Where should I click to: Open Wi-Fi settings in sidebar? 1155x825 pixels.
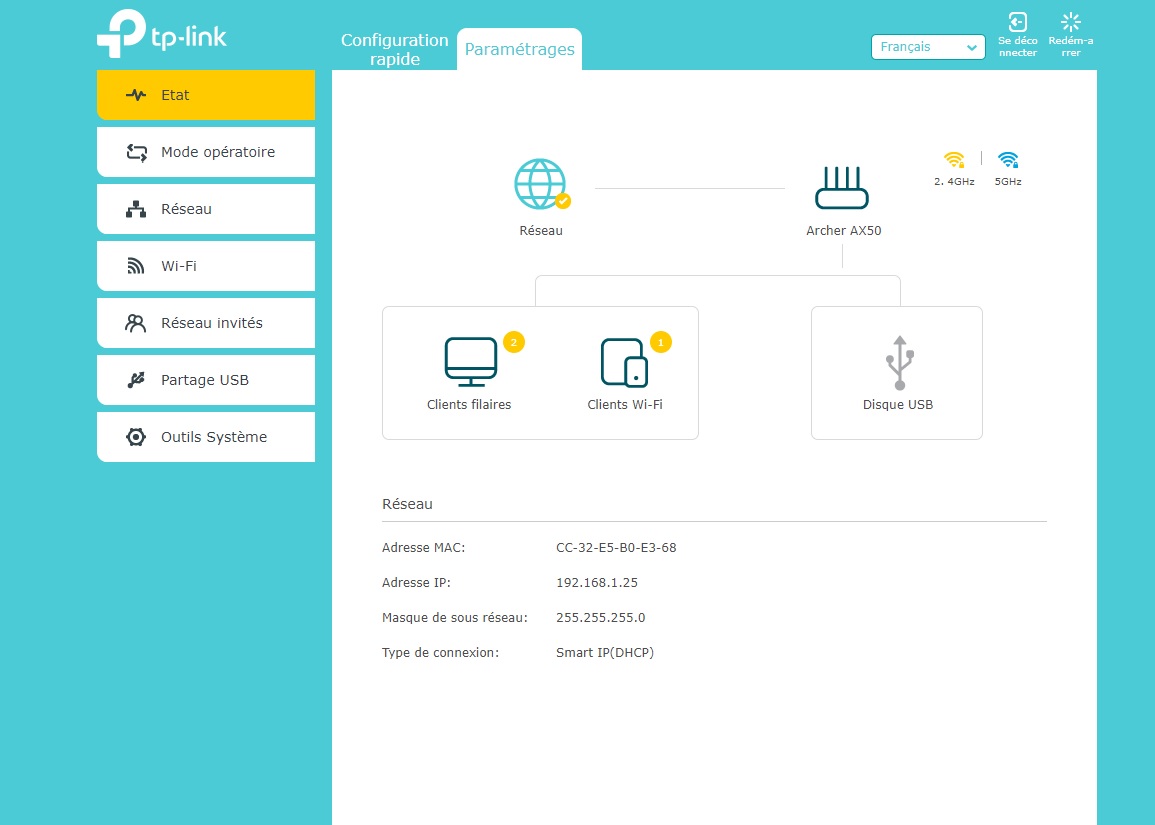coord(206,266)
